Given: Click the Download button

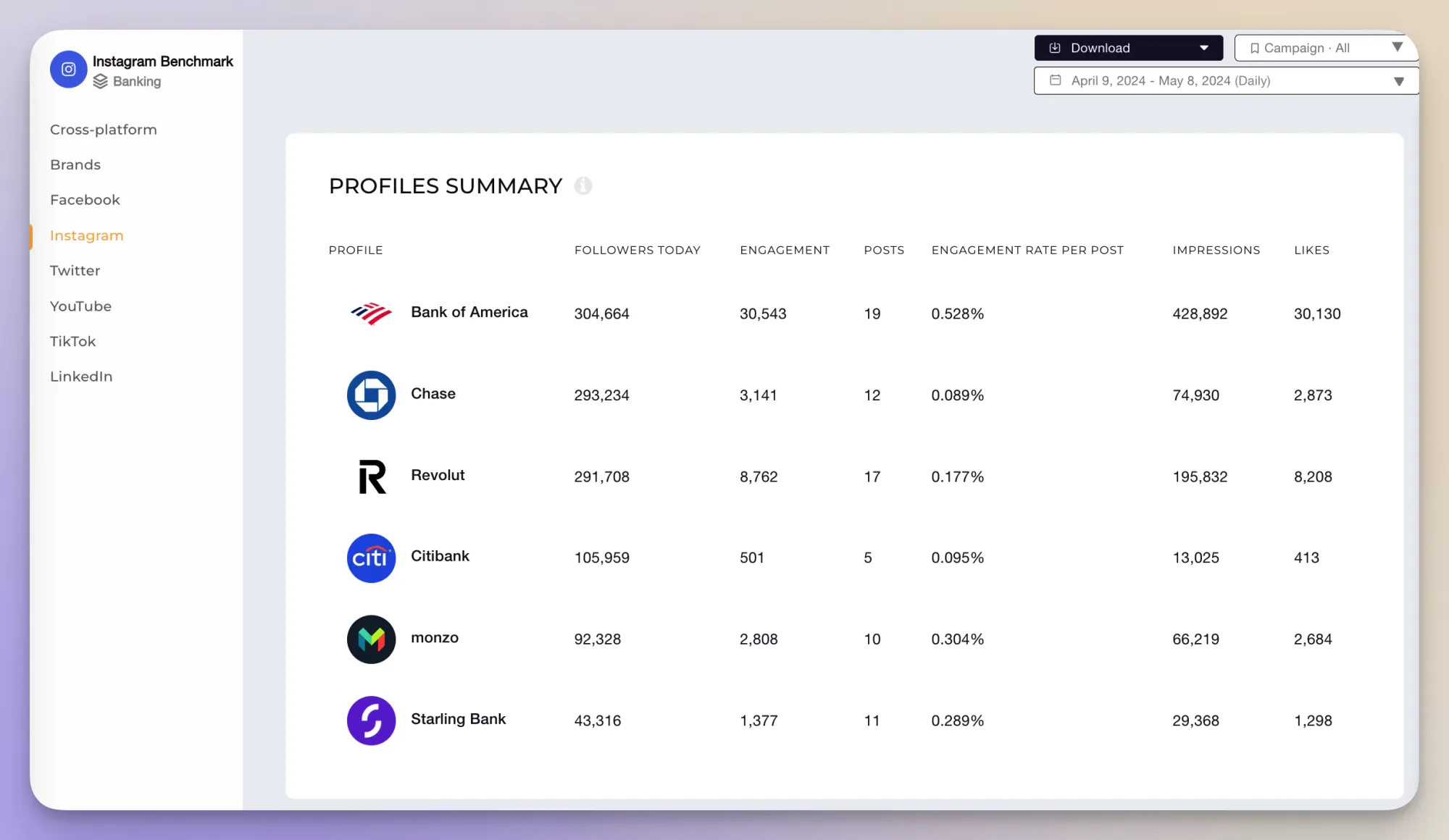Looking at the screenshot, I should point(1128,48).
